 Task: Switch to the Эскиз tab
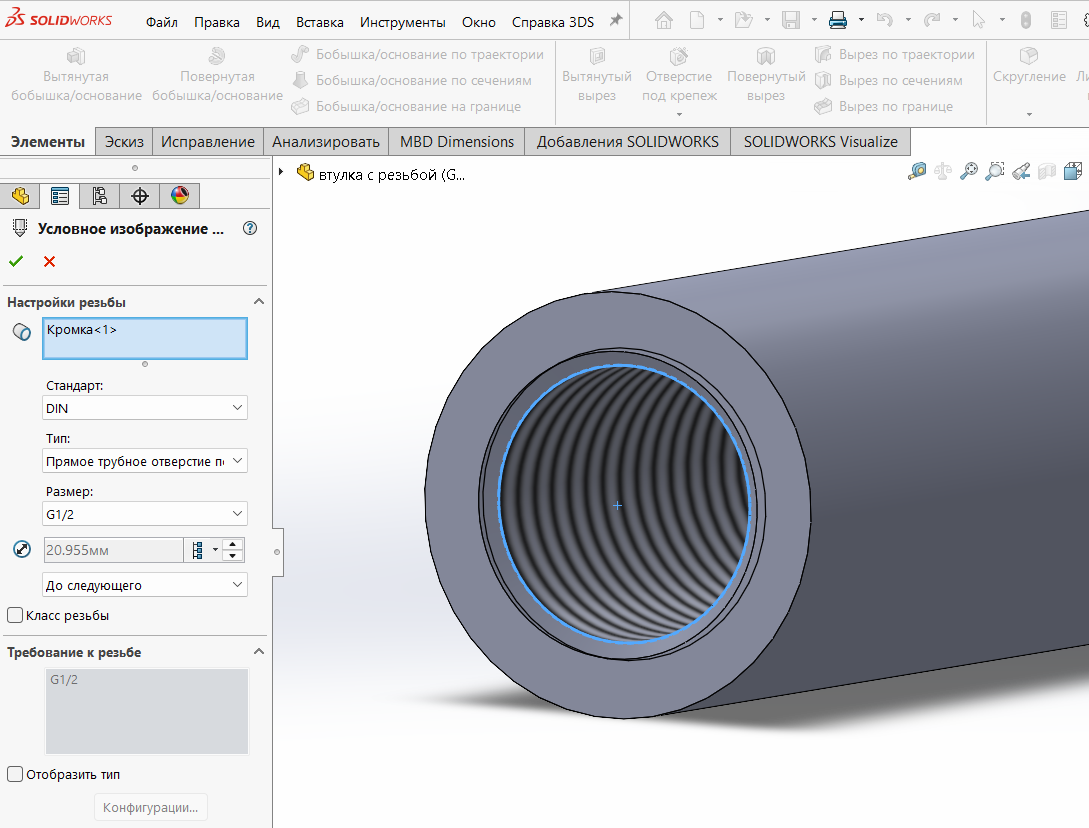coord(124,142)
